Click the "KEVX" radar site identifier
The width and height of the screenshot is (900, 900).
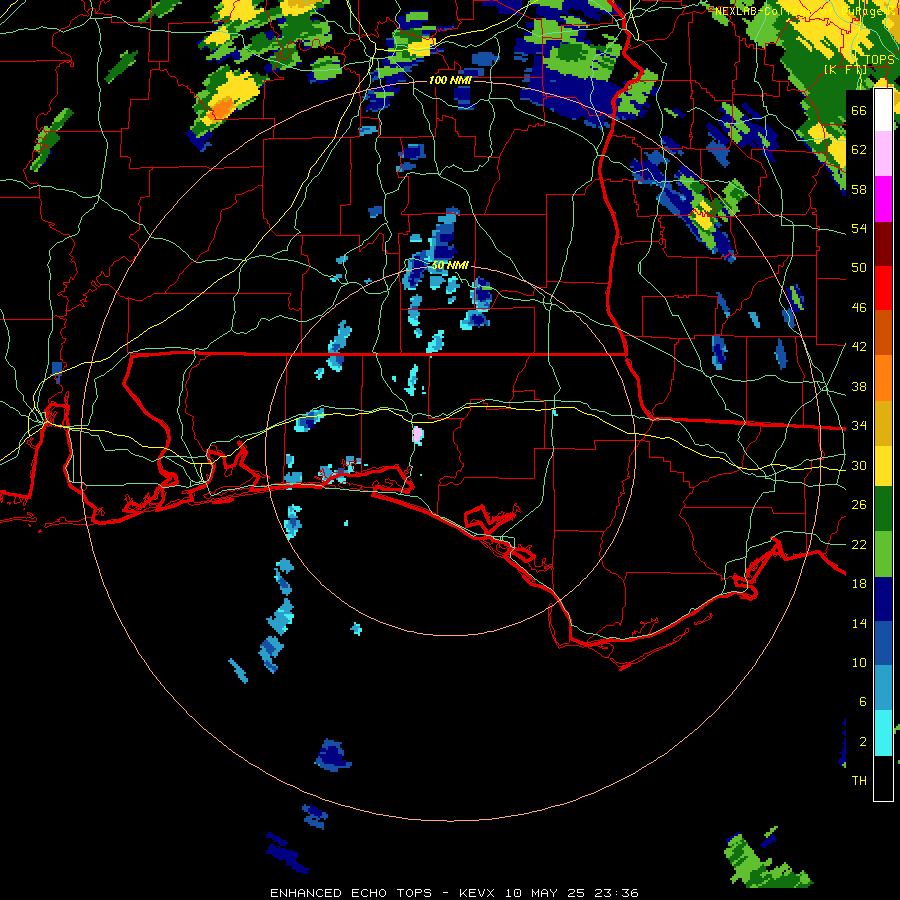point(478,893)
